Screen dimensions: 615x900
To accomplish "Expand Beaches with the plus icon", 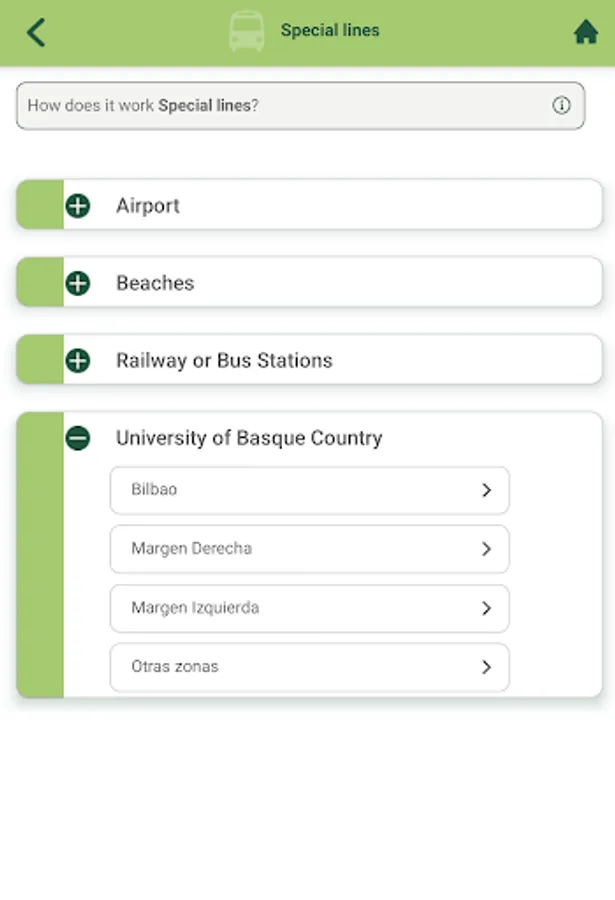I will 78,283.
